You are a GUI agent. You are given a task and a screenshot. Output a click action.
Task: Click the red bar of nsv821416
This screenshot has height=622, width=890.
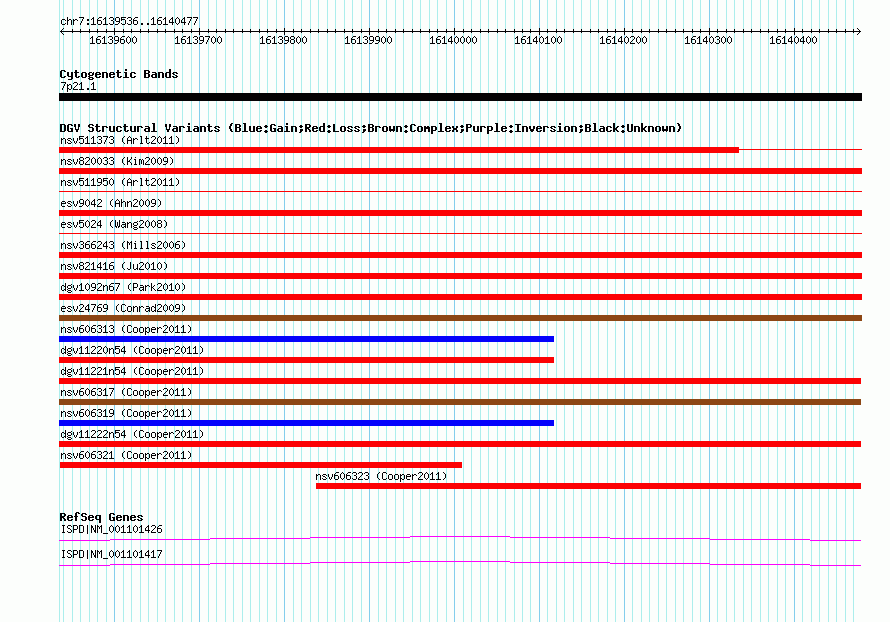click(x=460, y=276)
